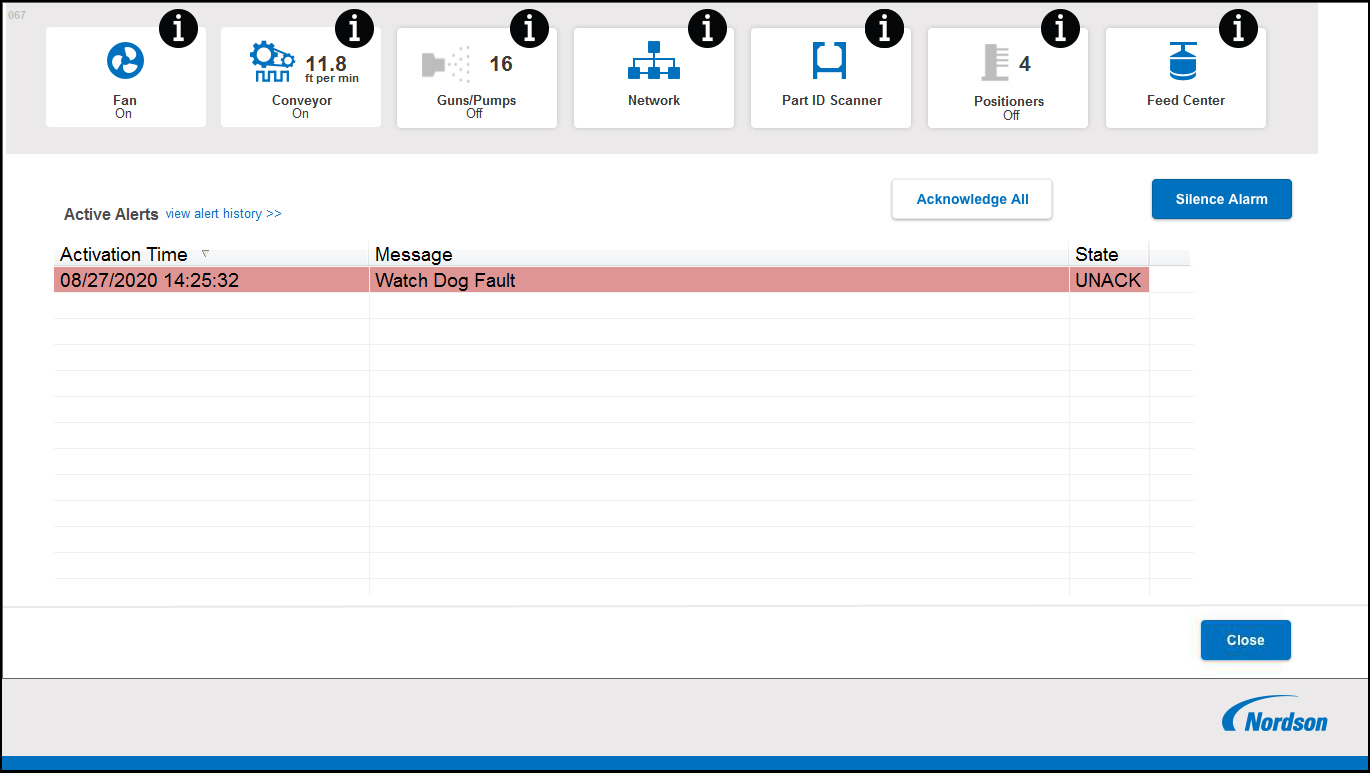Click the Activation Time sort arrow

click(207, 254)
